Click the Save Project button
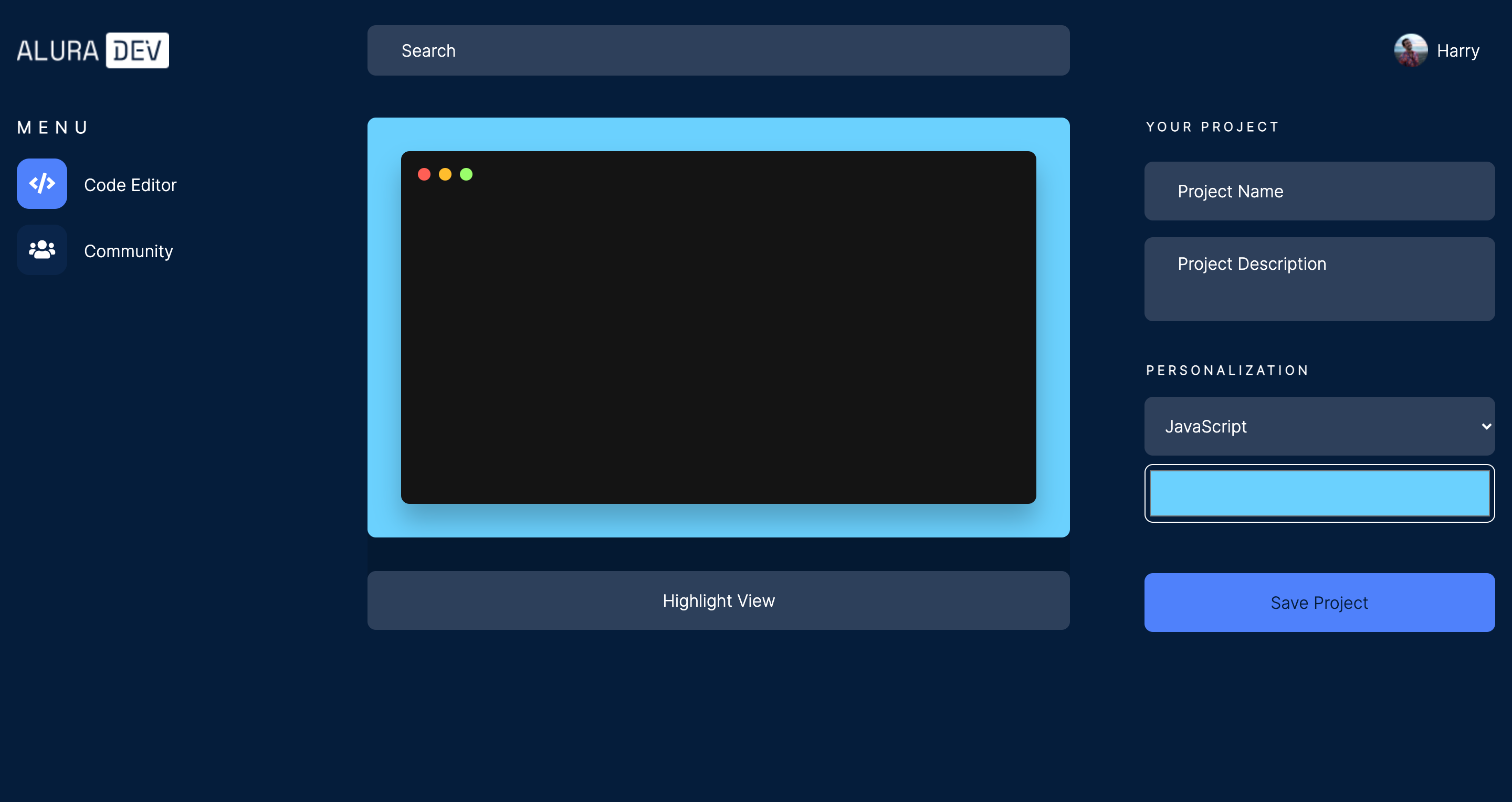1512x802 pixels. [x=1319, y=603]
